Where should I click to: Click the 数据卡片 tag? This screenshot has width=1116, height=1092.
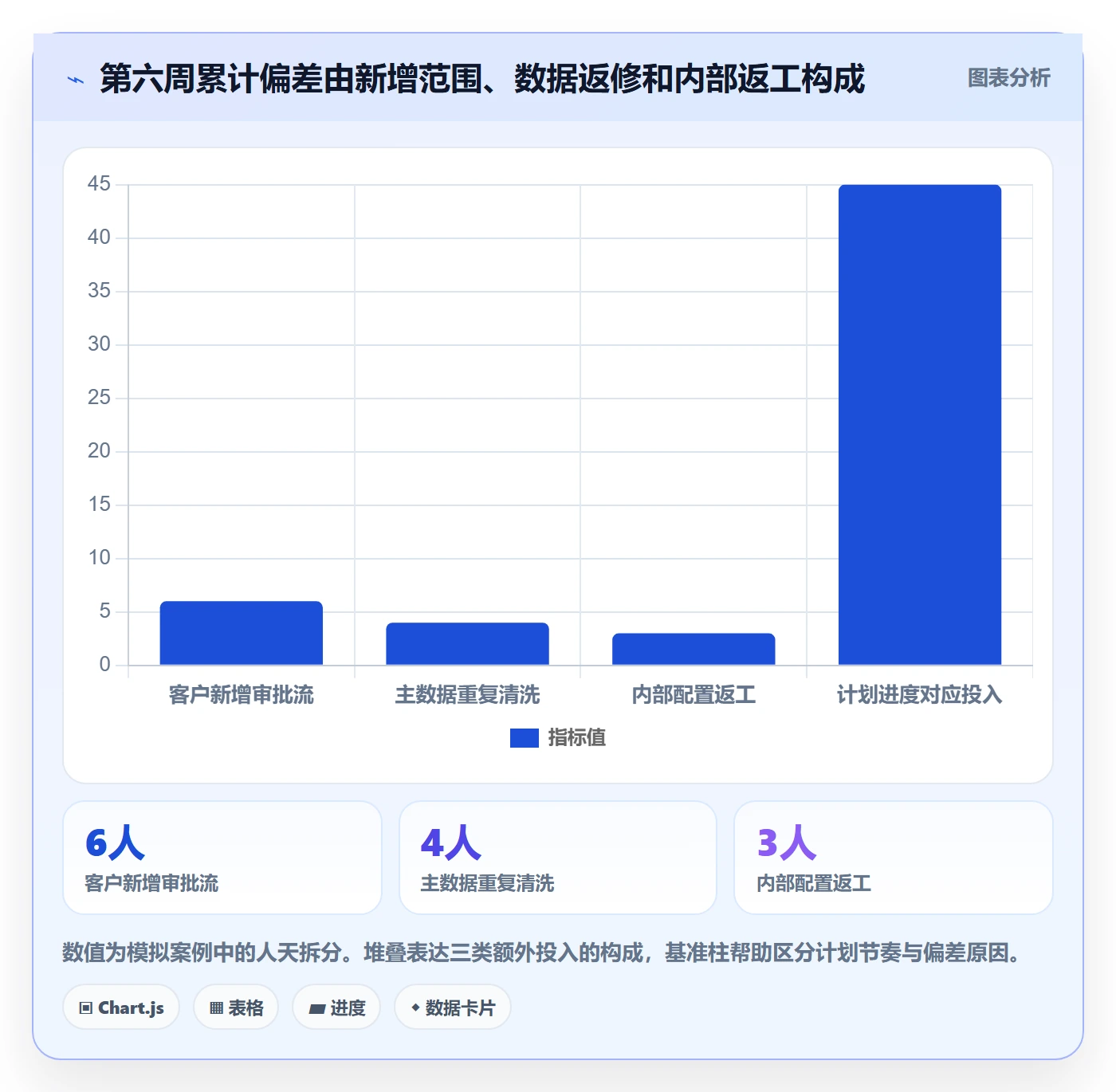click(x=453, y=1008)
